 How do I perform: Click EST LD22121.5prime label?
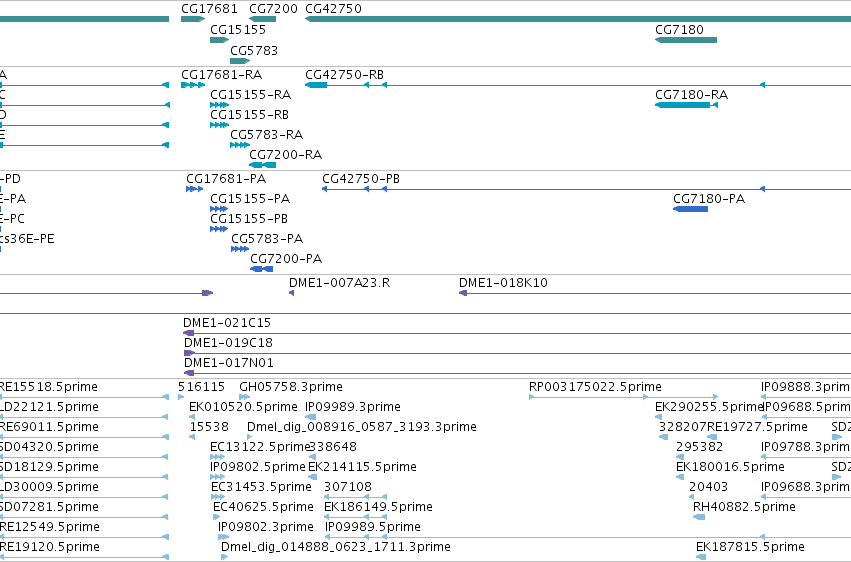49,407
